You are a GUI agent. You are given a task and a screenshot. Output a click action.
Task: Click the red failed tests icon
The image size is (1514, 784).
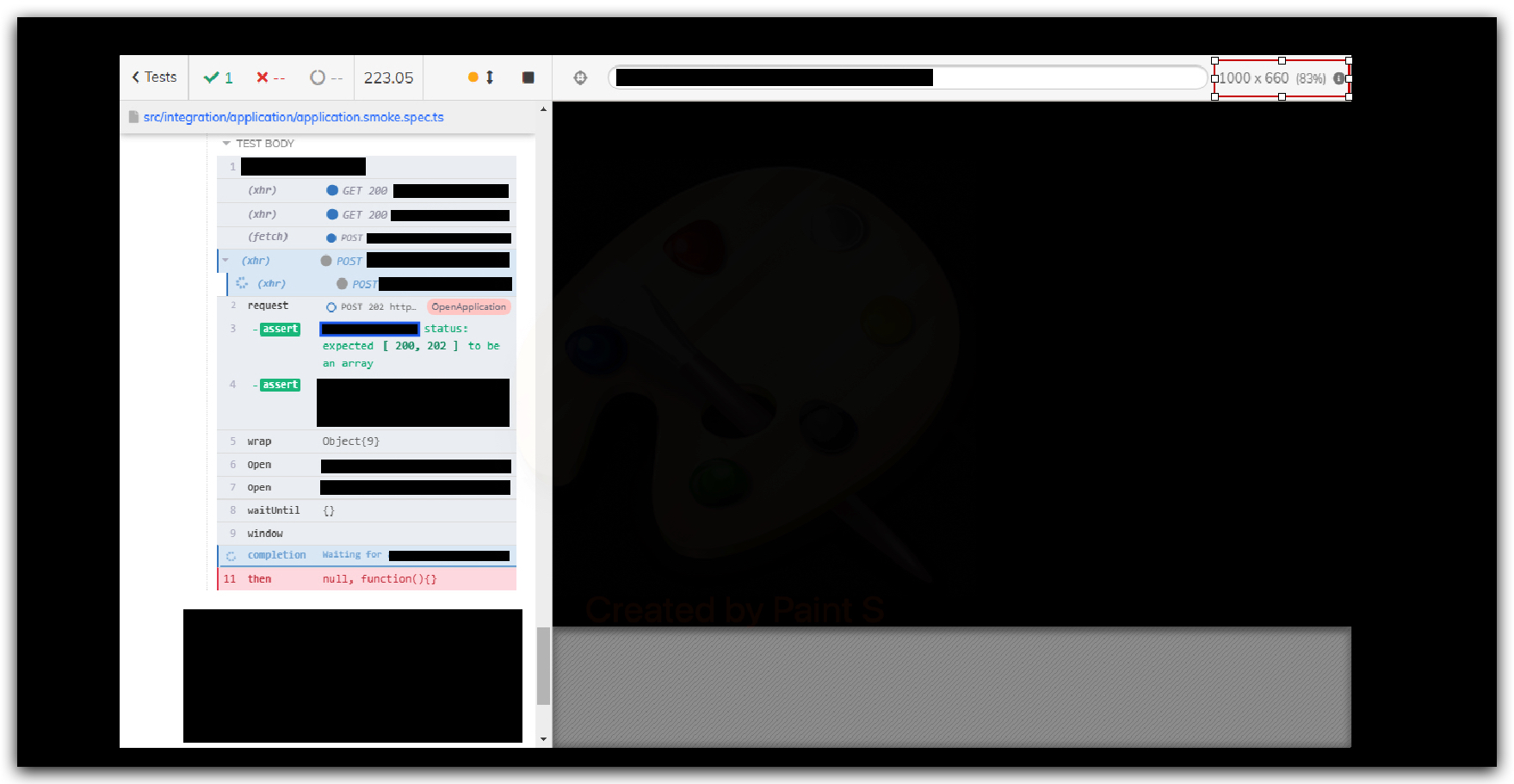[x=262, y=77]
